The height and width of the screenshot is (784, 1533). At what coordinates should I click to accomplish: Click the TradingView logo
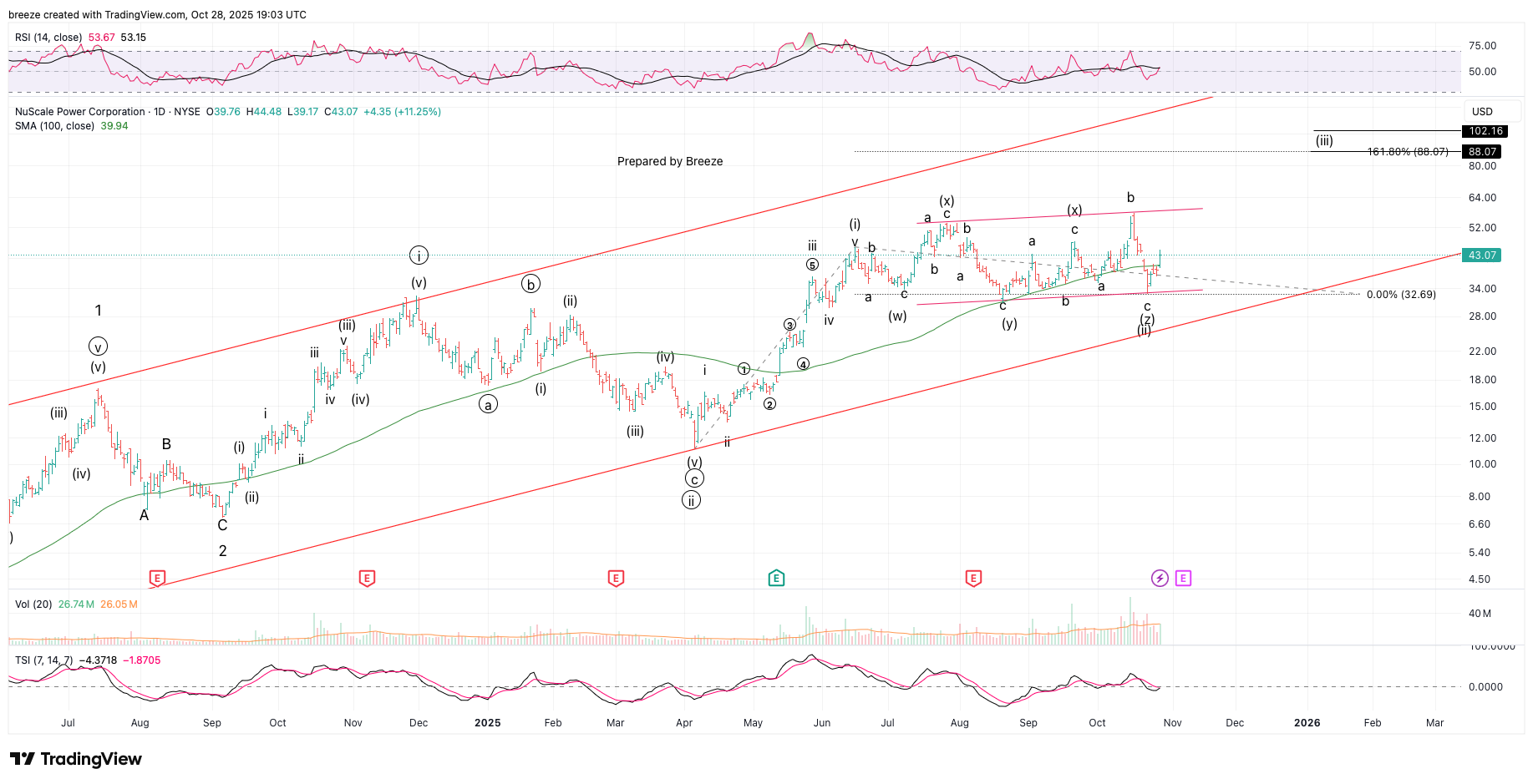coord(76,759)
